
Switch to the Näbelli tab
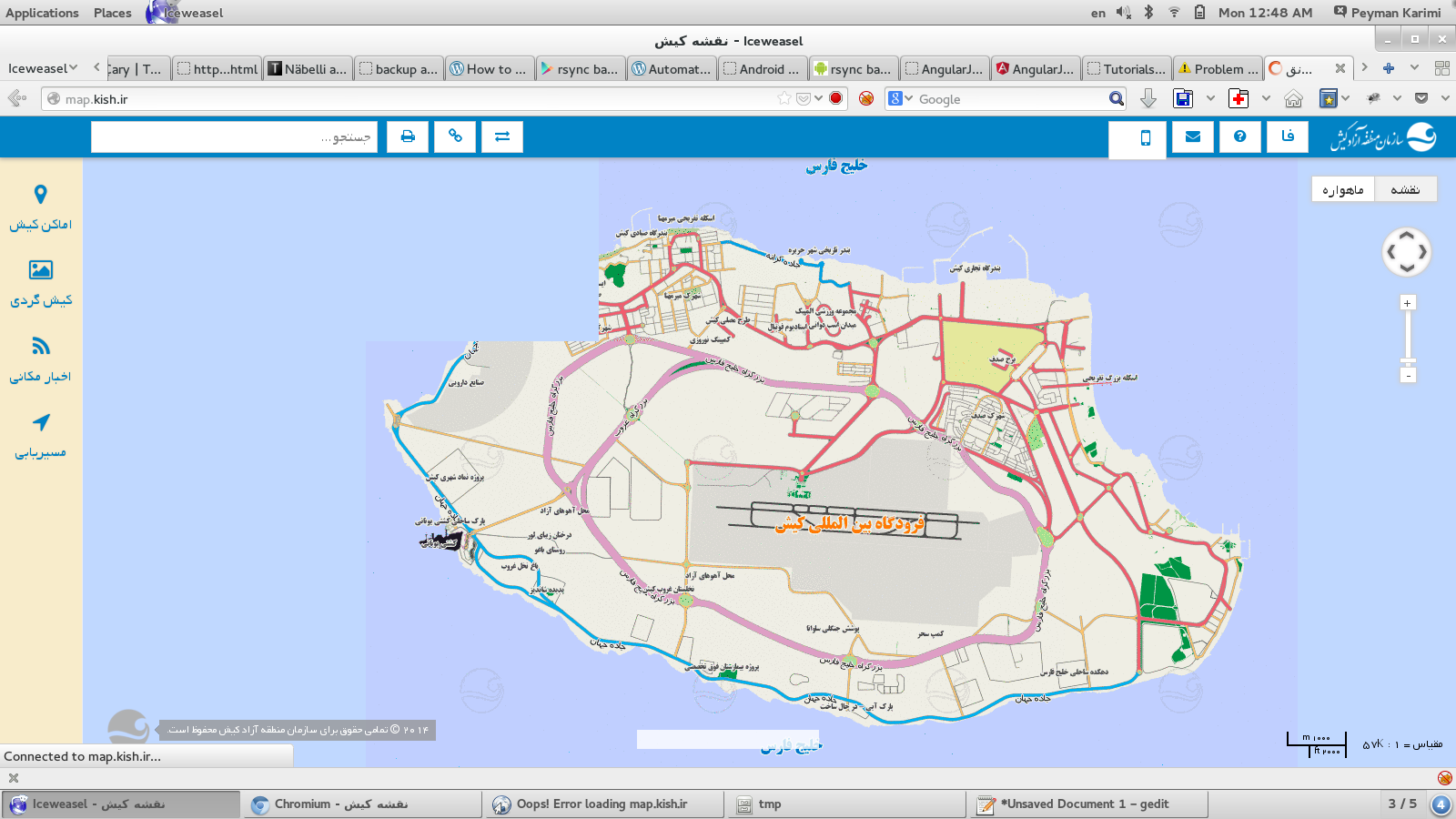(308, 69)
